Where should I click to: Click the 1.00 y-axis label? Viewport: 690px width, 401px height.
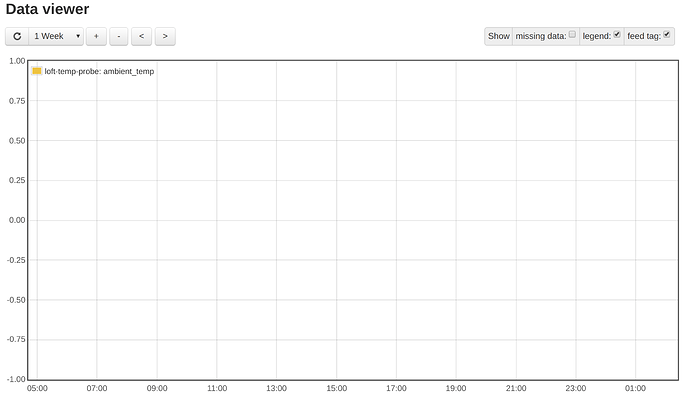[17, 61]
